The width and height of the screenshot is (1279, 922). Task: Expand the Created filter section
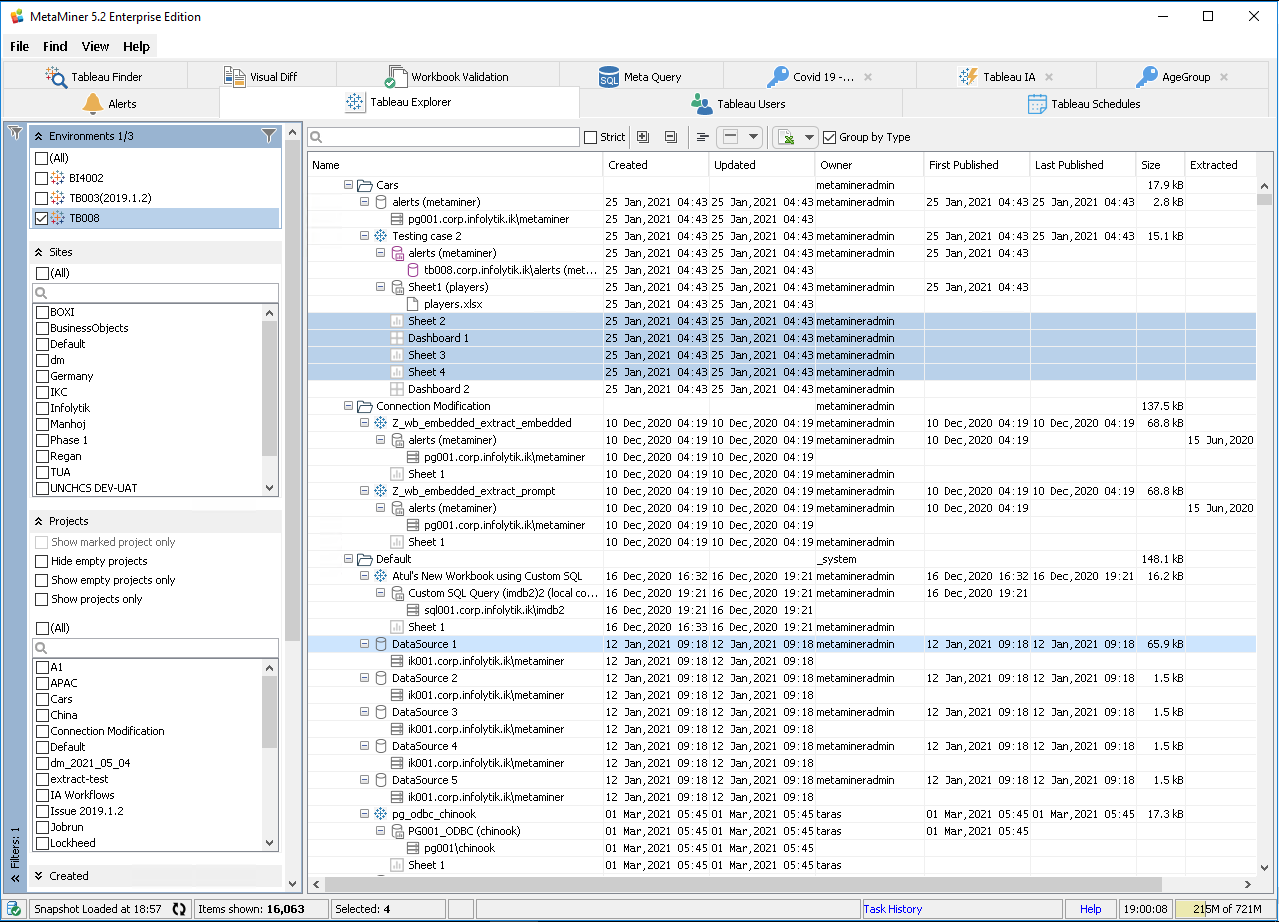[39, 876]
